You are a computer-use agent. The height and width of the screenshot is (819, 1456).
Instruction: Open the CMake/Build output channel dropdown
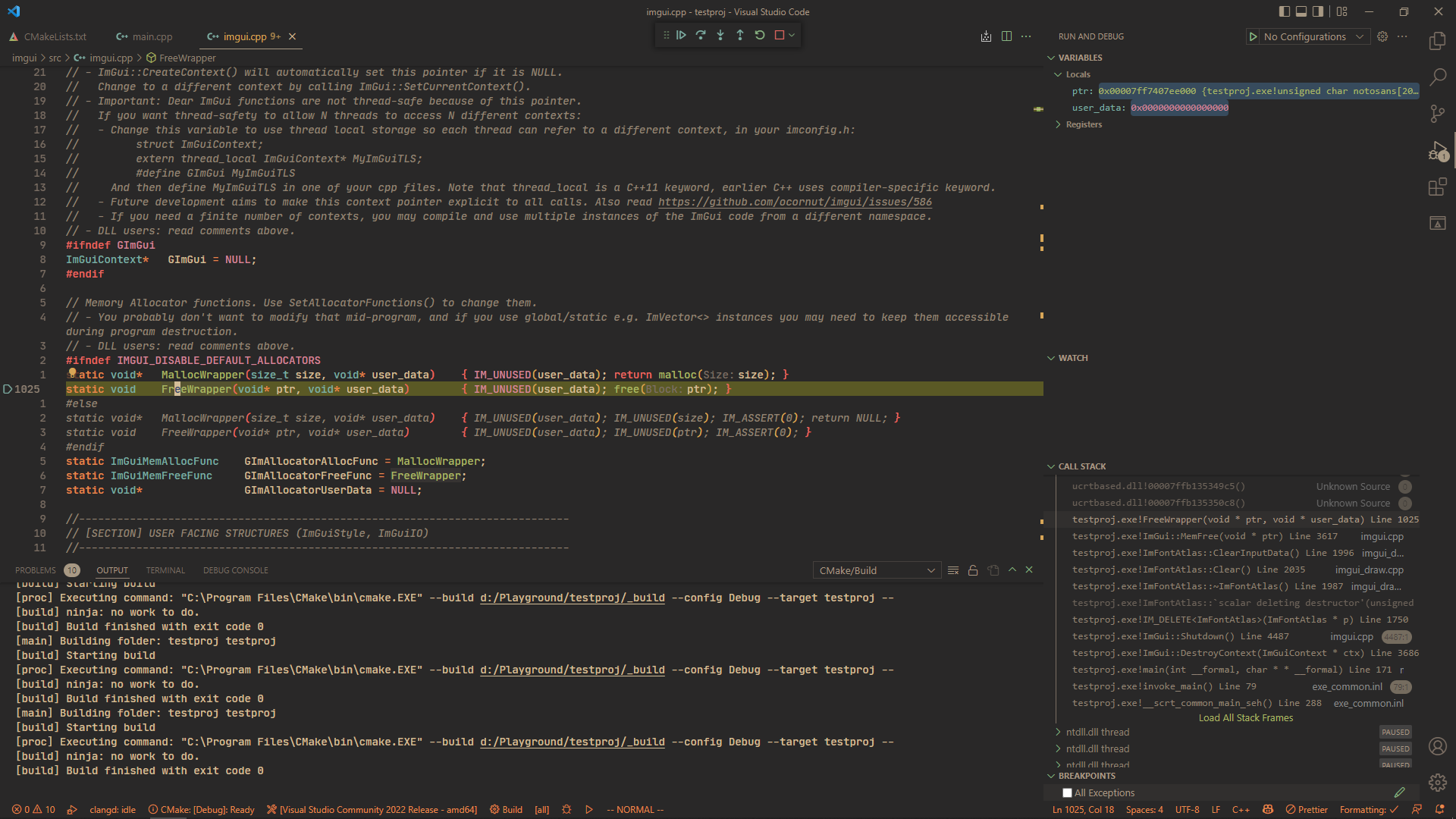click(x=876, y=570)
